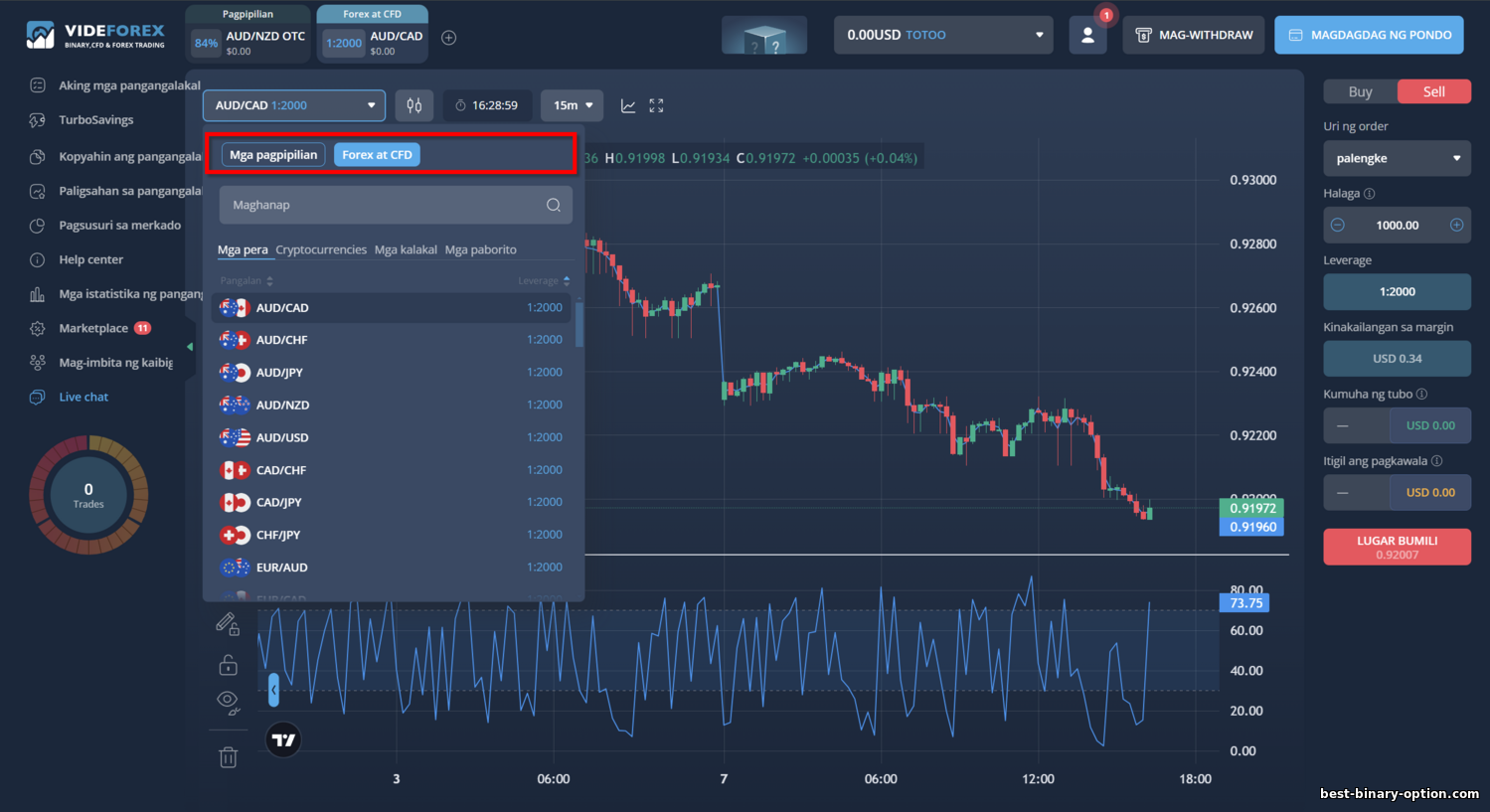Open Leverage 1:2000 selector
The height and width of the screenshot is (812, 1490).
click(1397, 292)
